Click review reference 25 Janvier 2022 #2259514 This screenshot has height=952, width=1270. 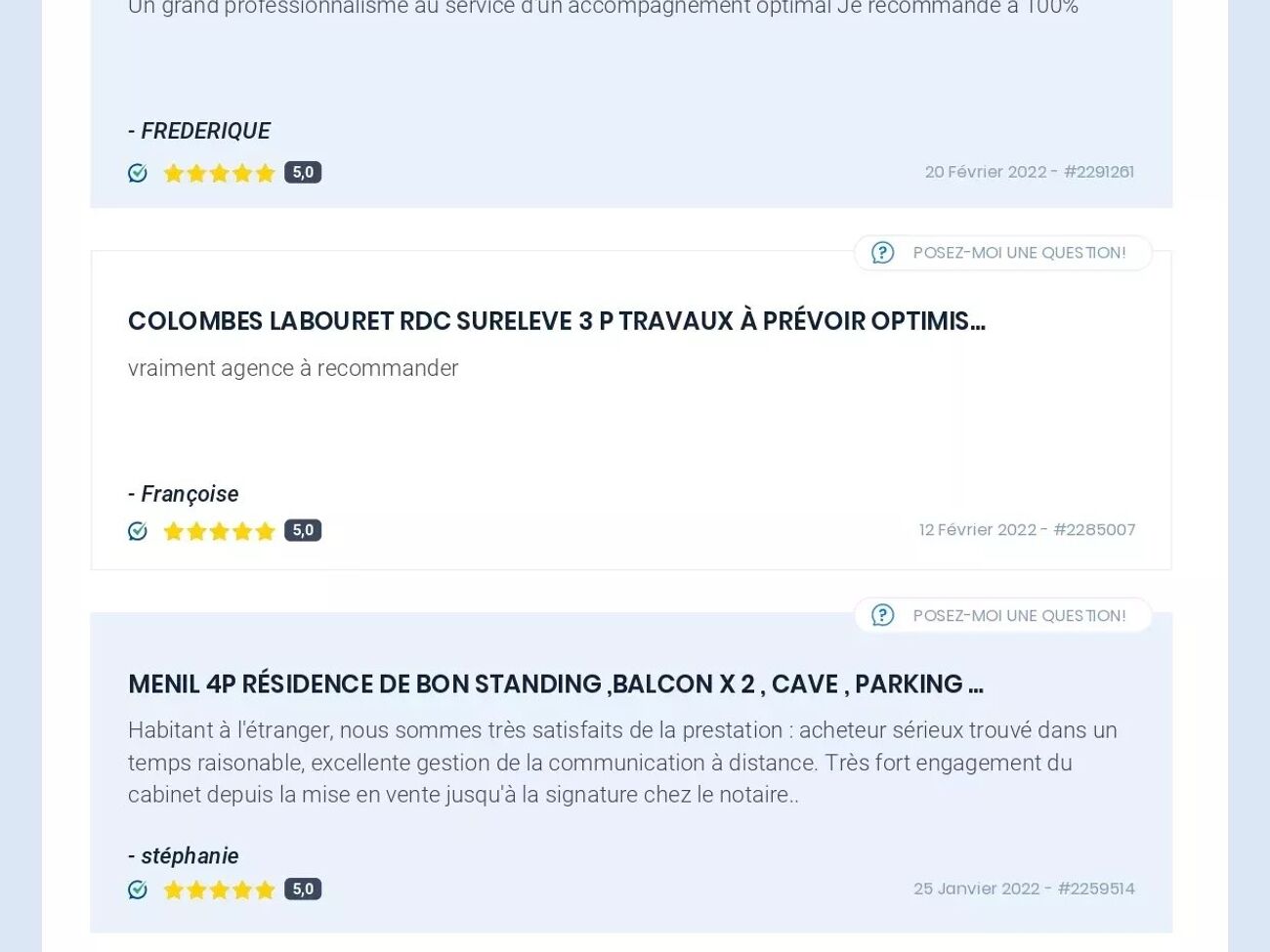1023,889
